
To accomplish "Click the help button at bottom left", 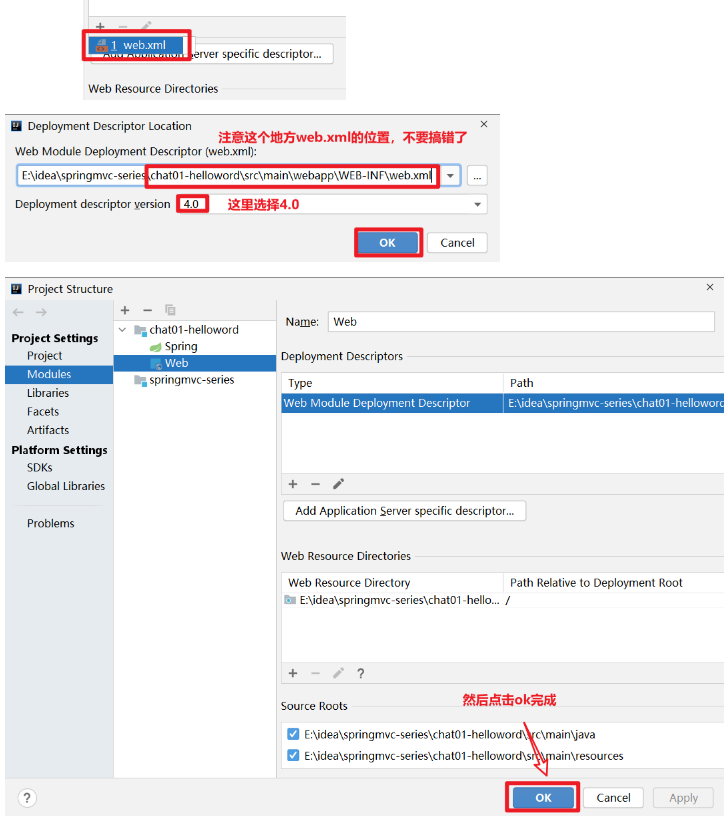I will point(27,797).
